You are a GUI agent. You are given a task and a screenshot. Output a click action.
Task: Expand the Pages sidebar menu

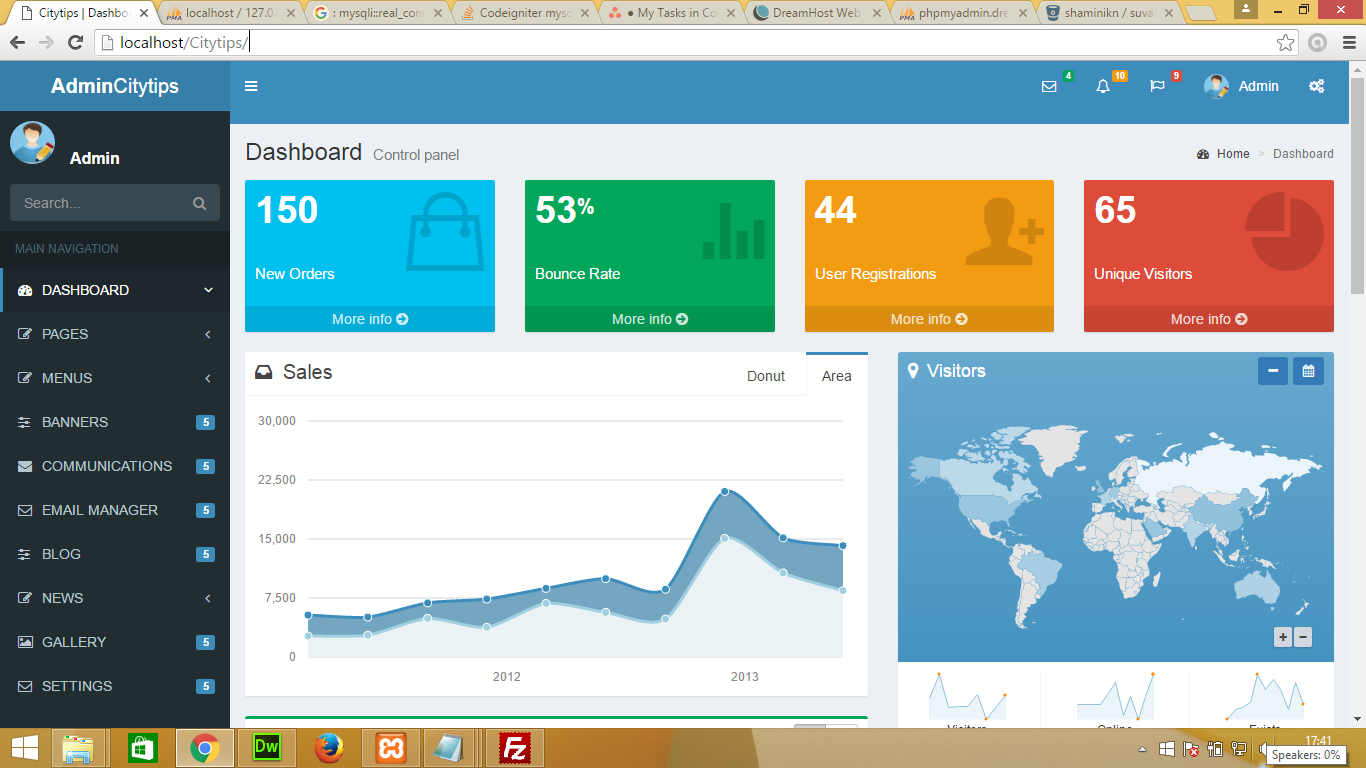pos(115,334)
